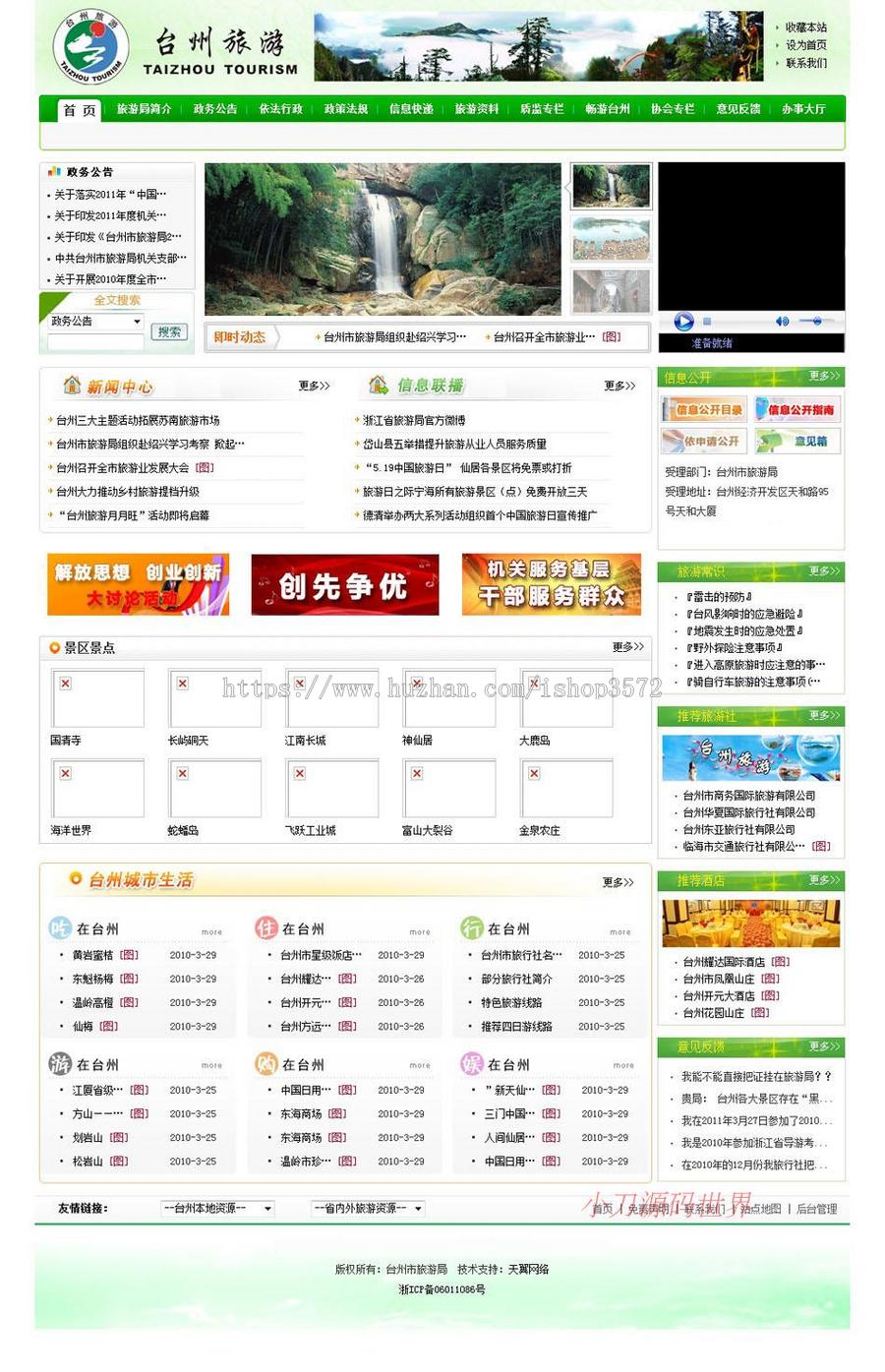The image size is (885, 1372).
Task: 切换到"旅游资料"导航栏目
Action: pyautogui.click(x=477, y=109)
